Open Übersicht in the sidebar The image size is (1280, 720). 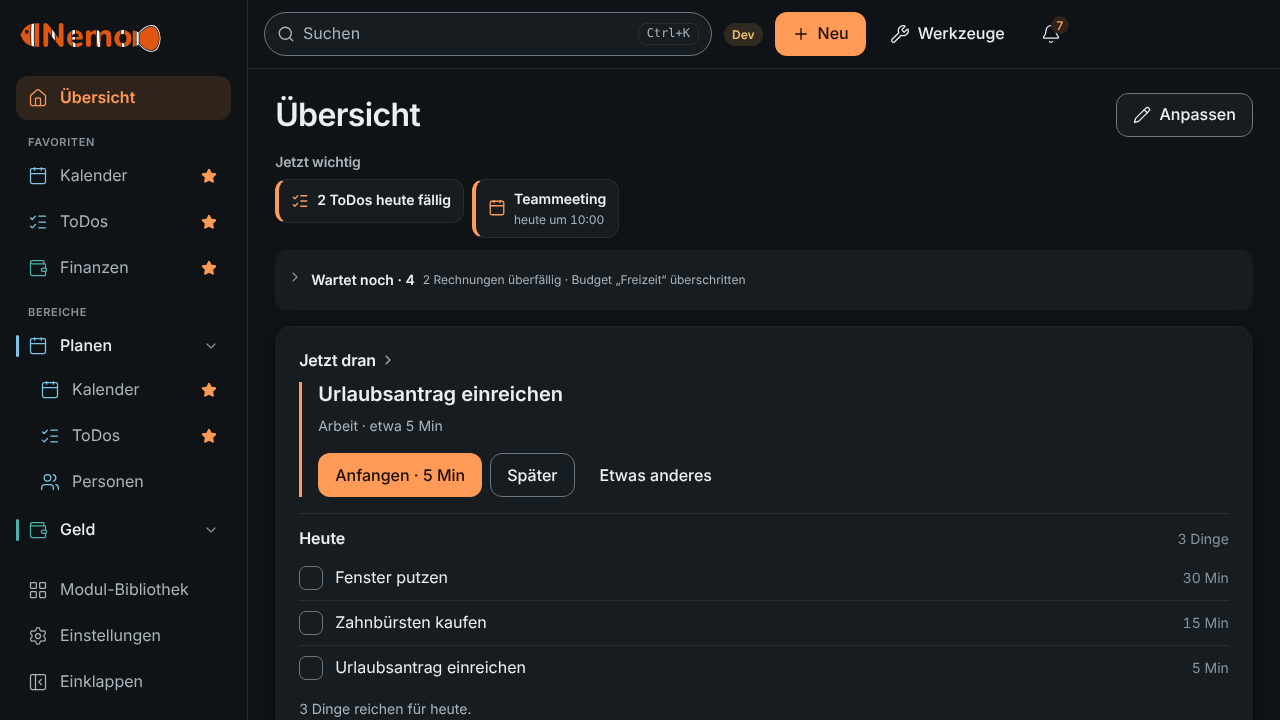(123, 98)
